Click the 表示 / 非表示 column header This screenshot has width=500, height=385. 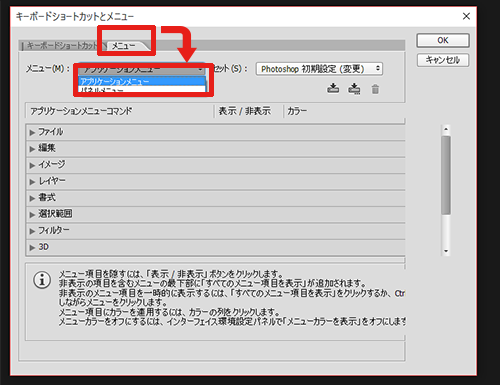pos(245,111)
